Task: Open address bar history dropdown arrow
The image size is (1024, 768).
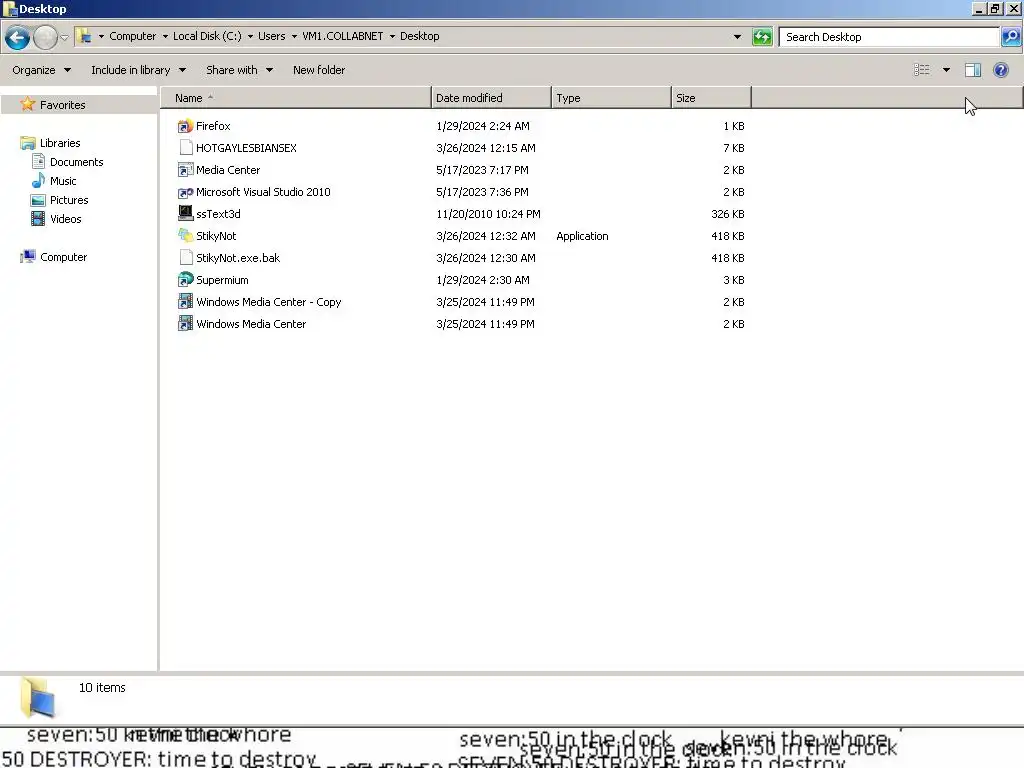Action: click(737, 37)
